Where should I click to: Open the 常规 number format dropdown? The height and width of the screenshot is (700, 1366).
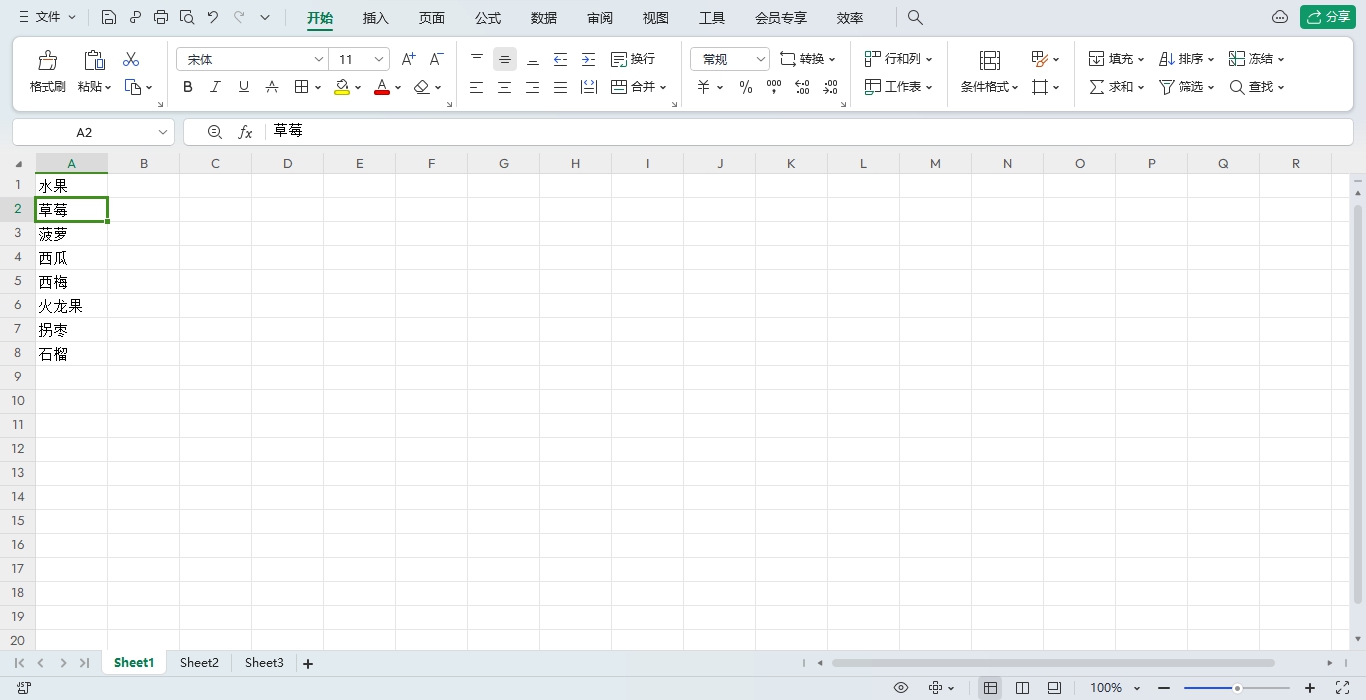[760, 59]
